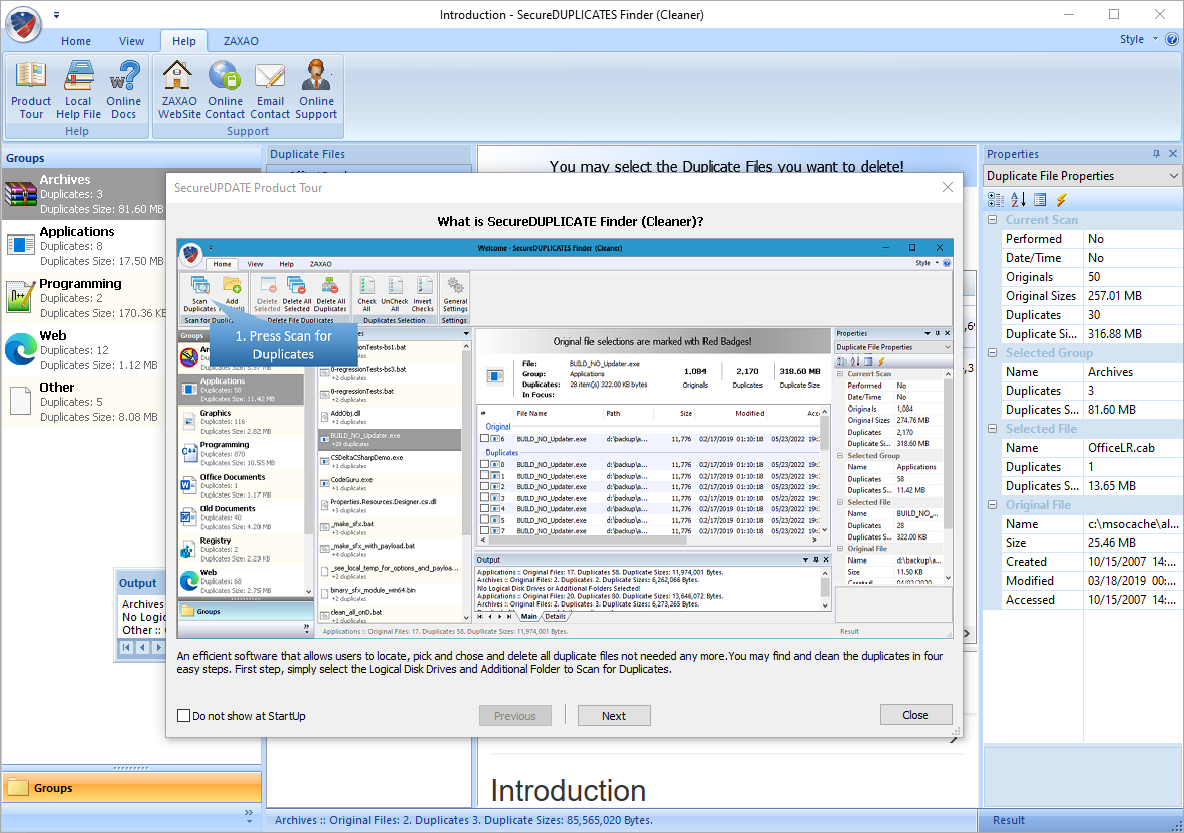Screen dimensions: 1184x833
Task: Toggle the Properties panel pin
Action: tap(1156, 153)
